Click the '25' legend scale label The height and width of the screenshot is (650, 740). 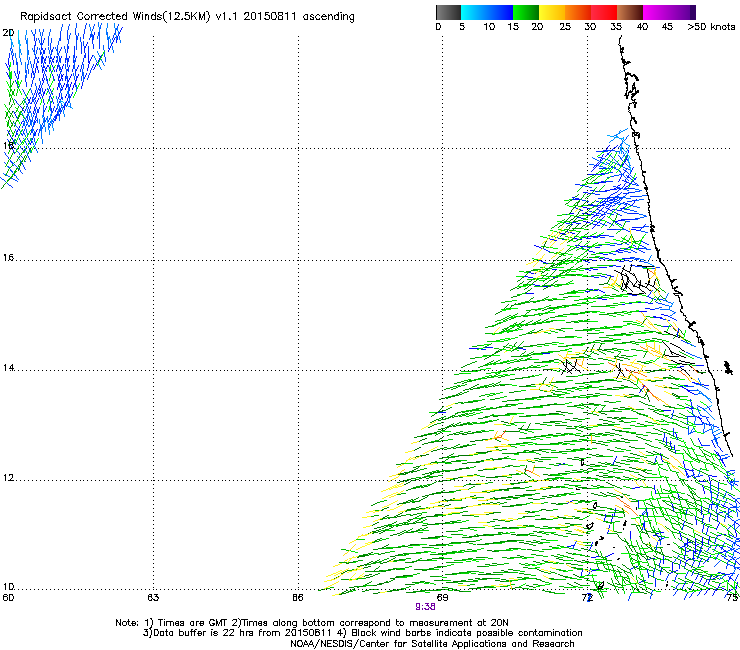pos(565,27)
